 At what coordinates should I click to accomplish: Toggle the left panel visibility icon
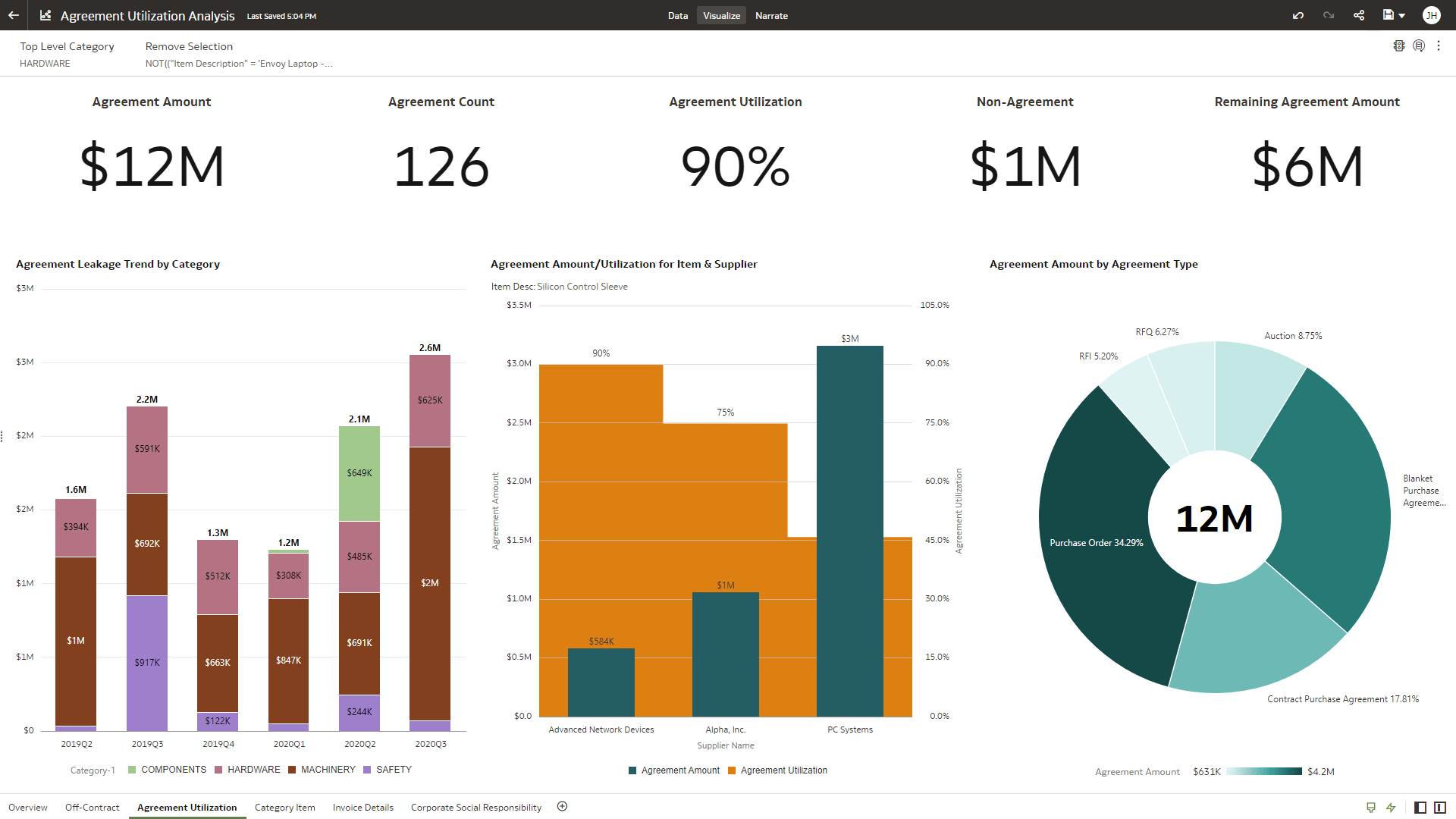pos(1420,807)
